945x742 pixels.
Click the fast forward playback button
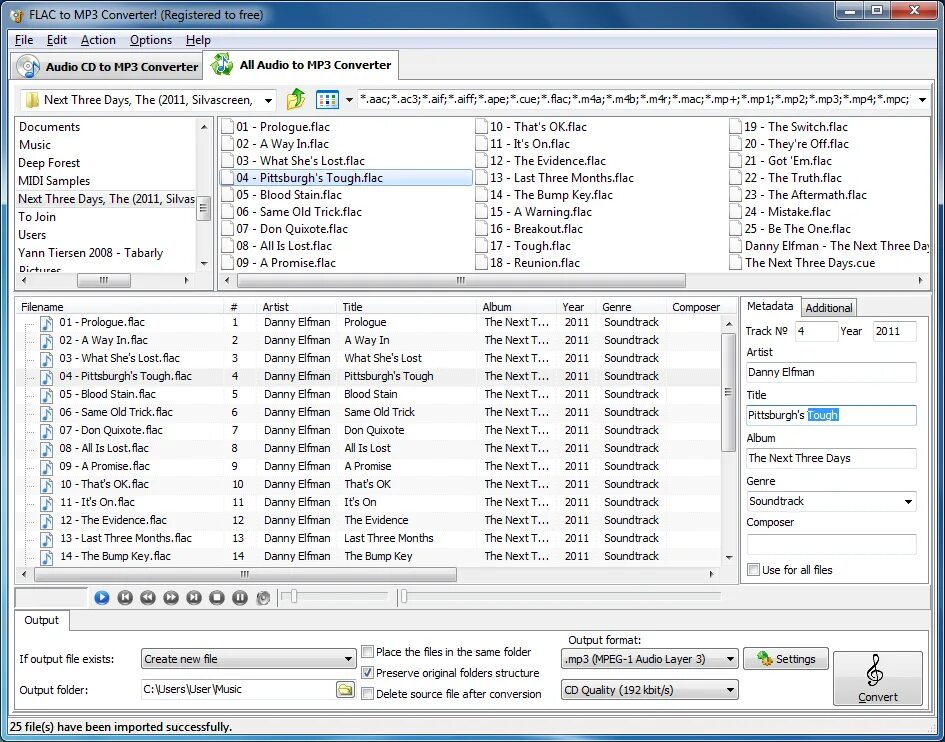171,597
